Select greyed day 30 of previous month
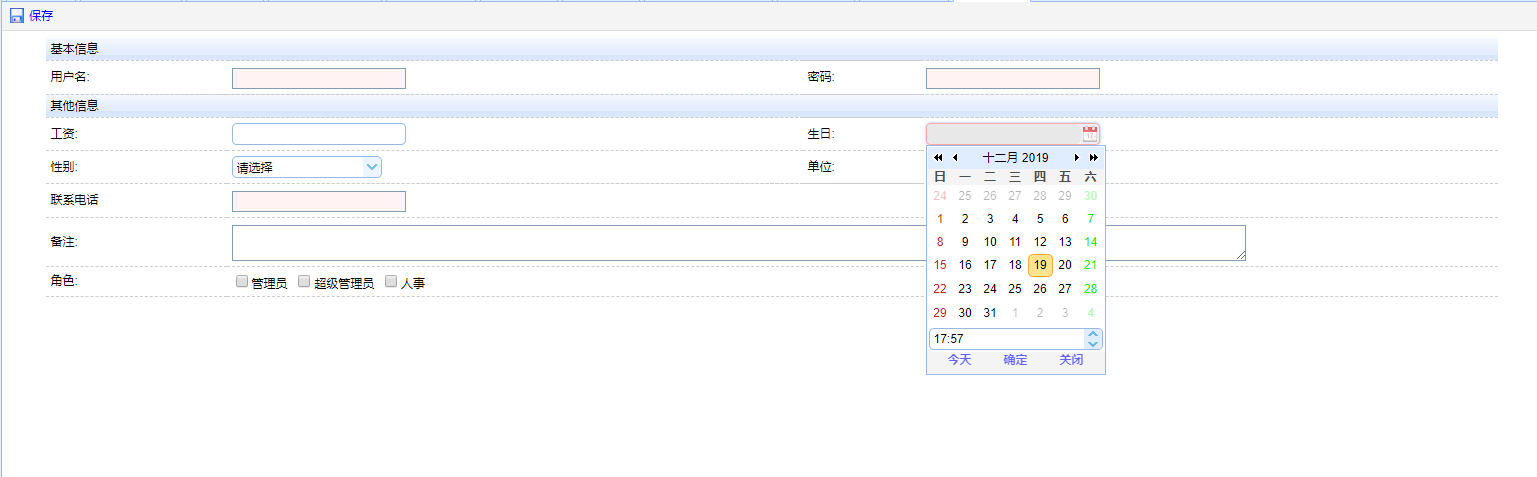 coord(1090,195)
